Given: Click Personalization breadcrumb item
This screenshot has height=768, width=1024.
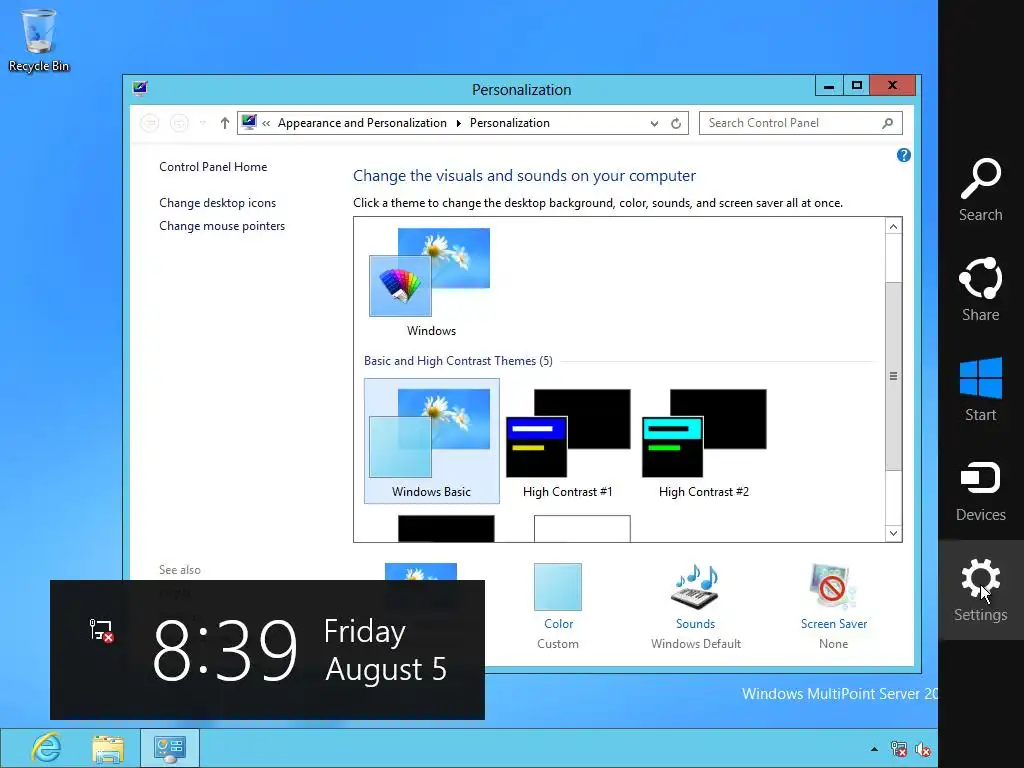Looking at the screenshot, I should coord(509,123).
